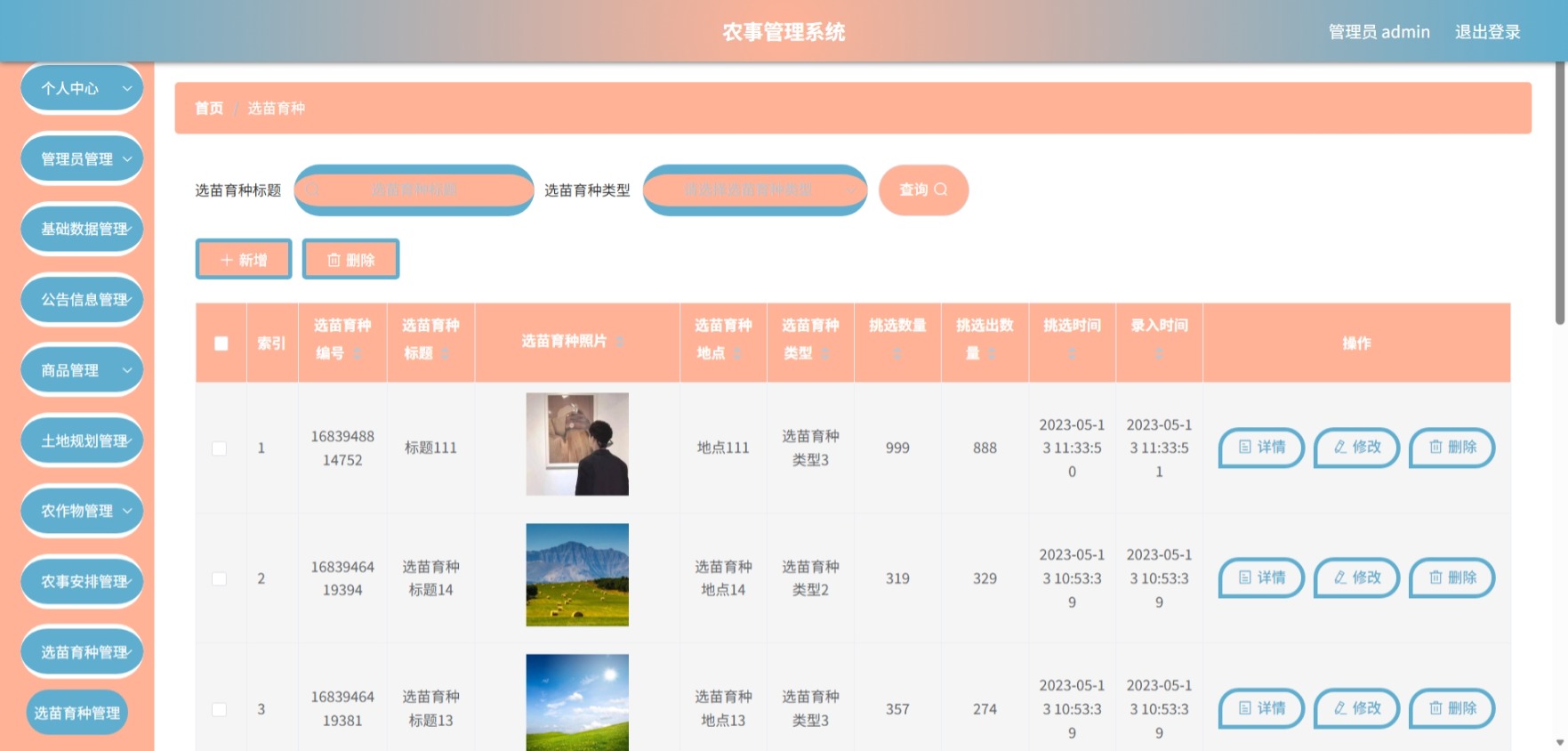View 详情 for row 选苗育种标题13
This screenshot has height=751, width=1568.
coord(1261,708)
